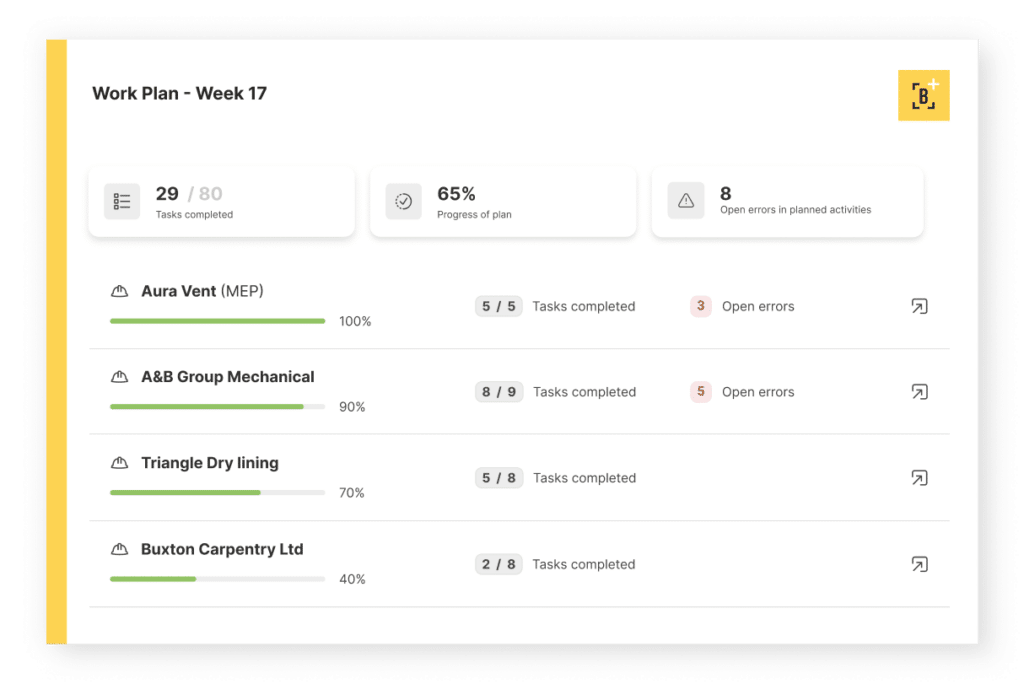Click the progress-of-plan gauge icon
The width and height of the screenshot is (1024, 684).
tap(403, 200)
